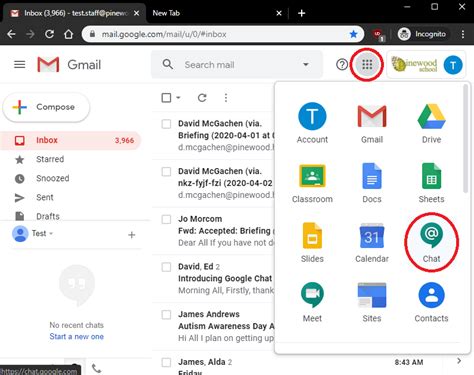Show search options dropdown arrow
Screen dimensions: 474x375
coord(306,64)
